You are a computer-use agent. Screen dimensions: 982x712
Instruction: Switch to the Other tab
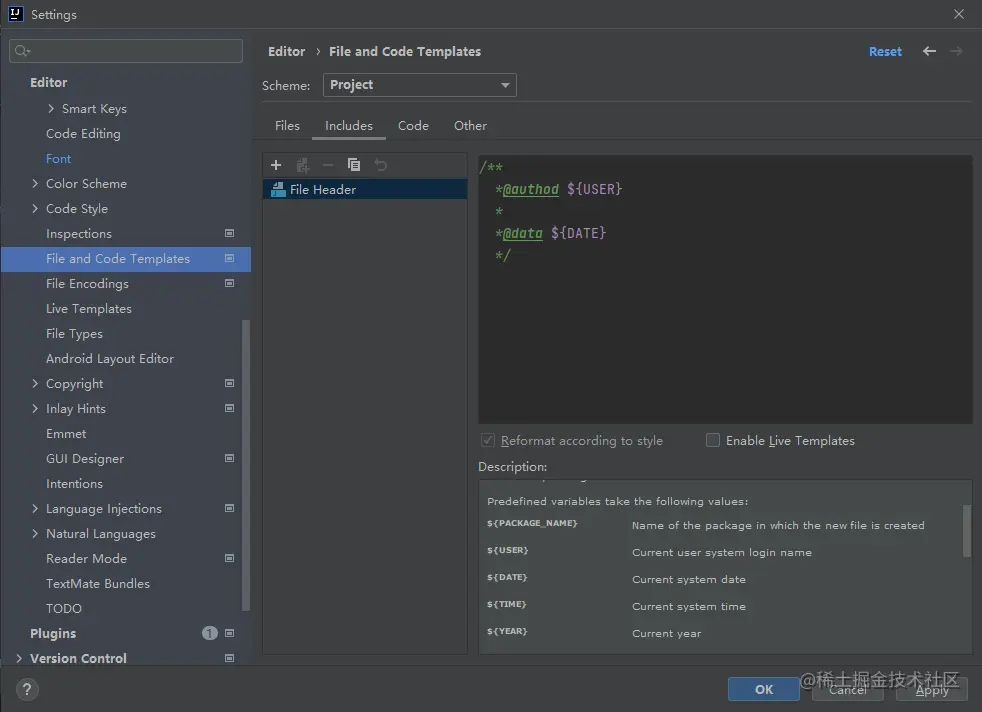[x=470, y=125]
